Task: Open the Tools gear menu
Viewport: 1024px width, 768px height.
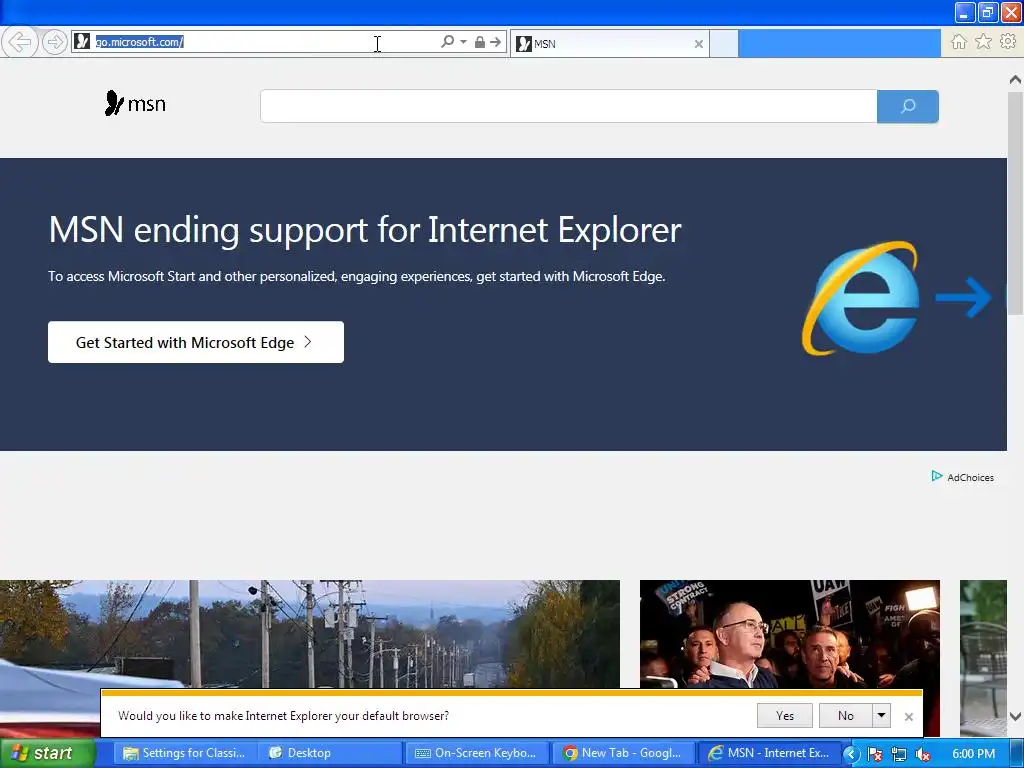Action: click(x=1008, y=42)
